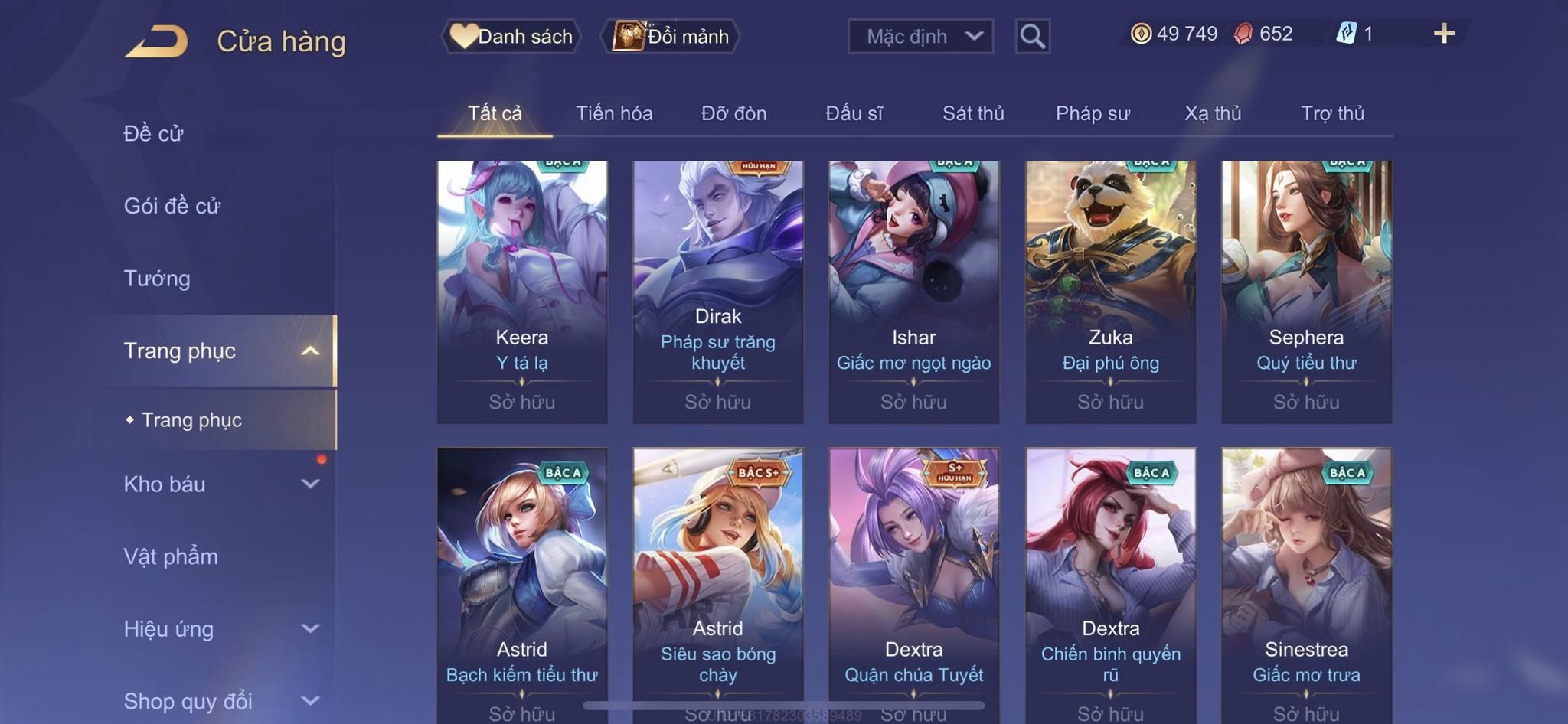
Task: Tap the plus icon to add currency
Action: [1444, 34]
